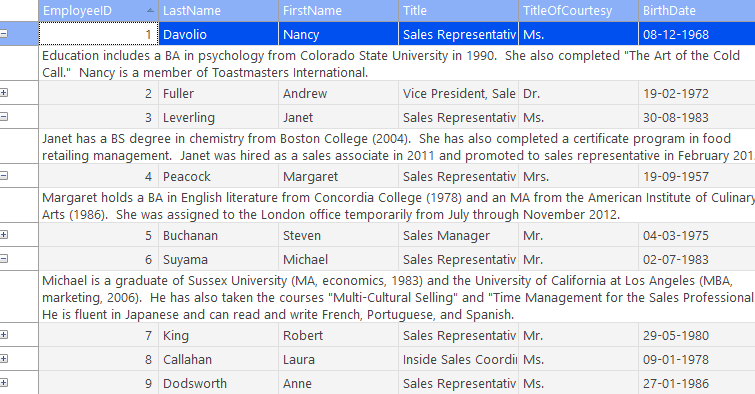Select the Buchanan last name cell
The image size is (755, 394).
[x=219, y=236]
